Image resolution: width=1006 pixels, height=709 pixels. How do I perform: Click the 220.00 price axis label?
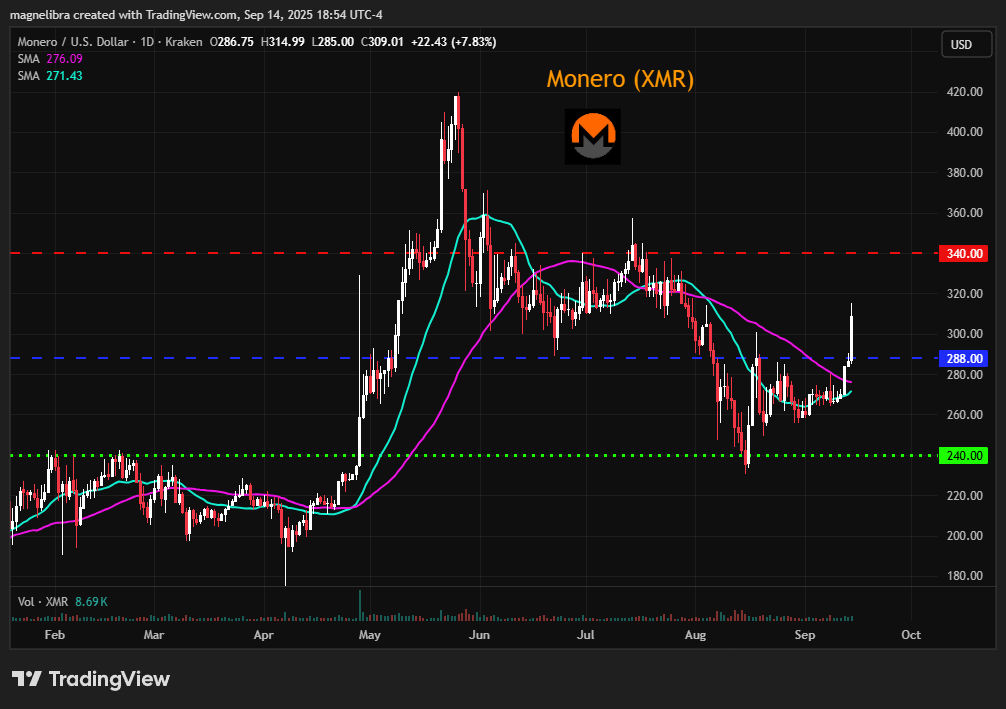coord(965,495)
